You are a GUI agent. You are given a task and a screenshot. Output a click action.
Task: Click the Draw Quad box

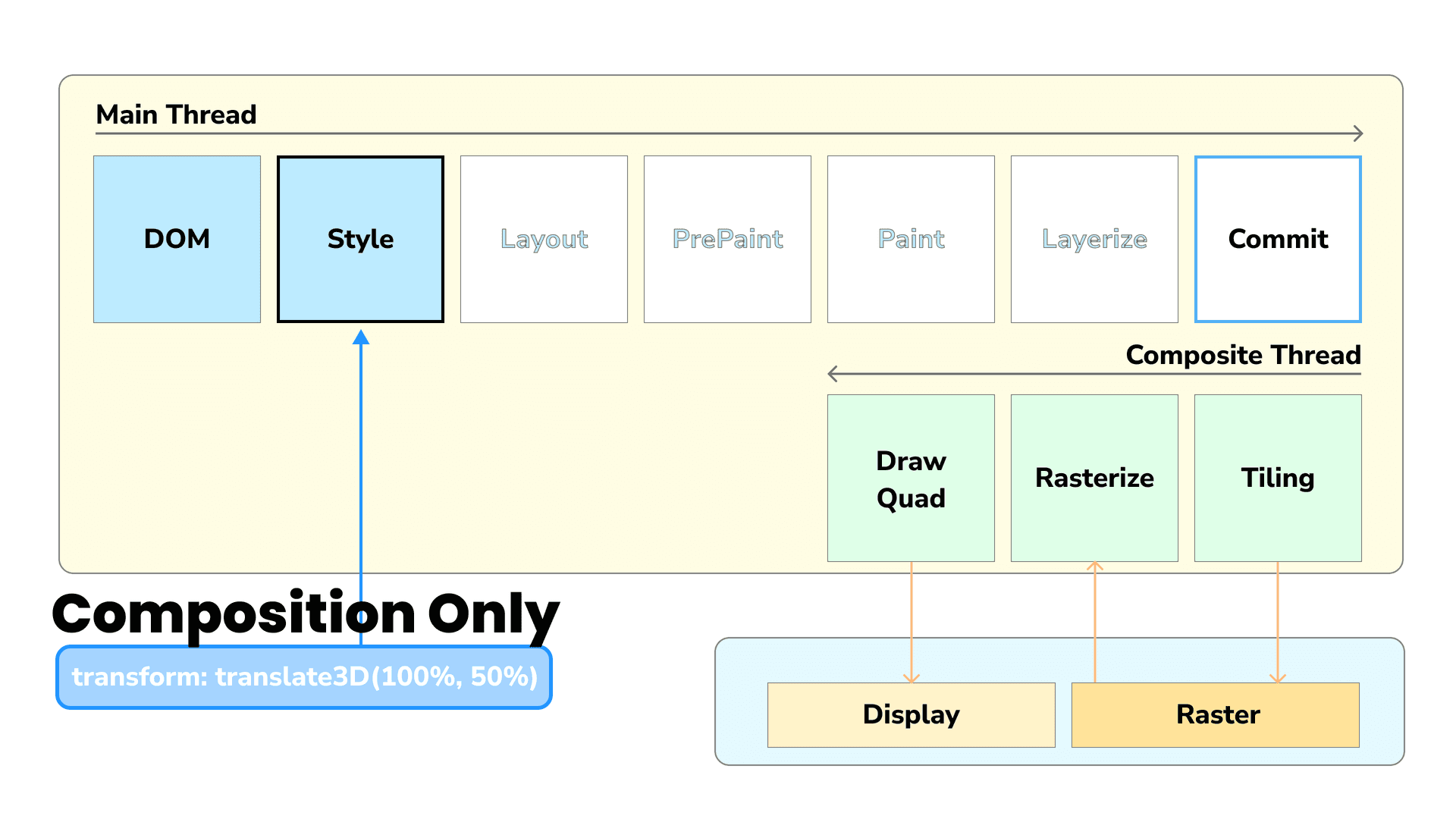pos(911,479)
